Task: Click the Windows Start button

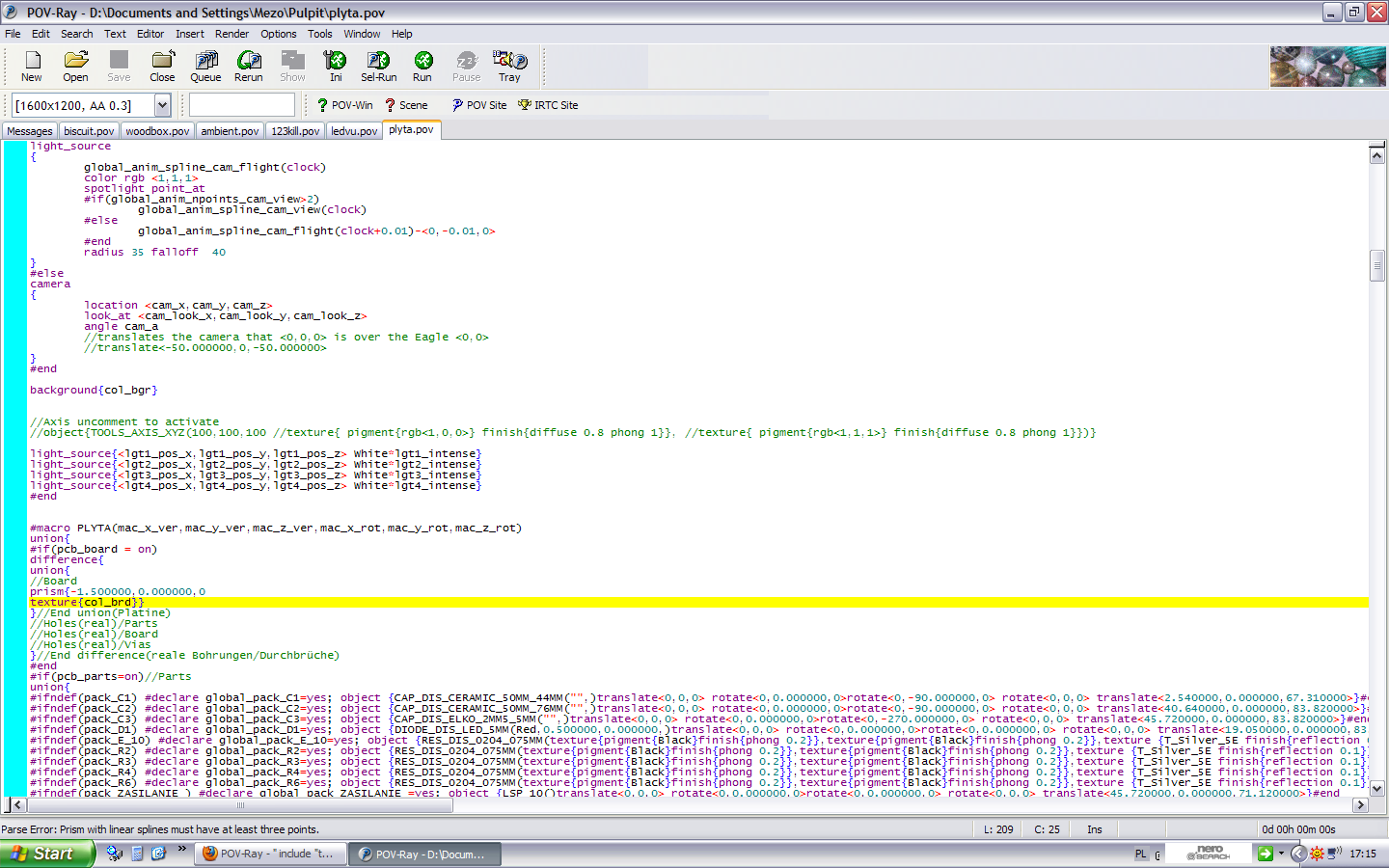Action: (46, 854)
